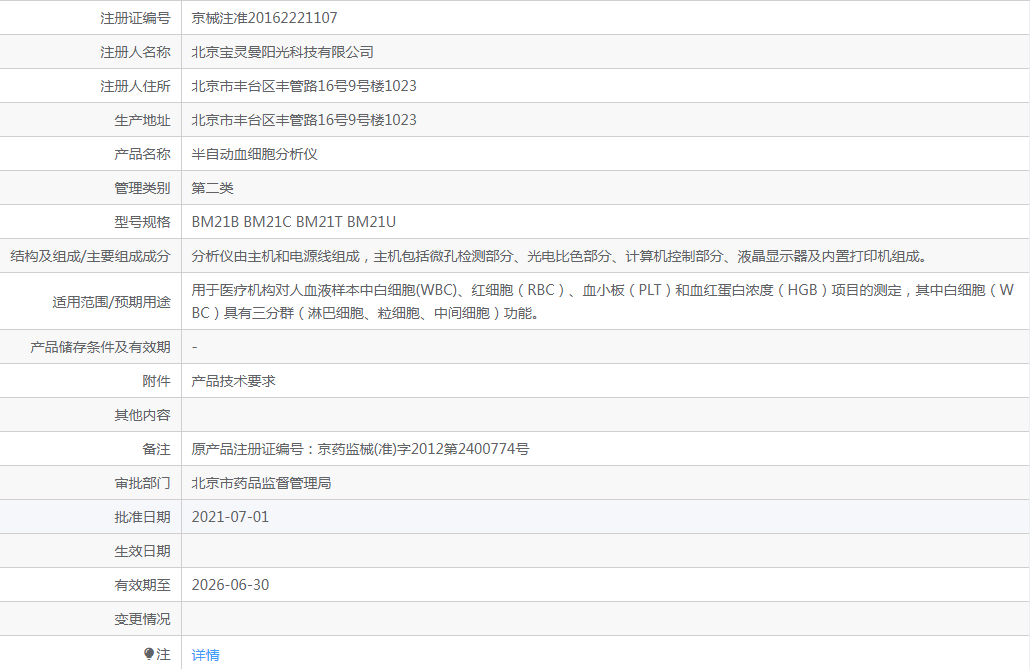Click the 变更情况 row label
Image resolution: width=1030 pixels, height=669 pixels.
tap(143, 619)
